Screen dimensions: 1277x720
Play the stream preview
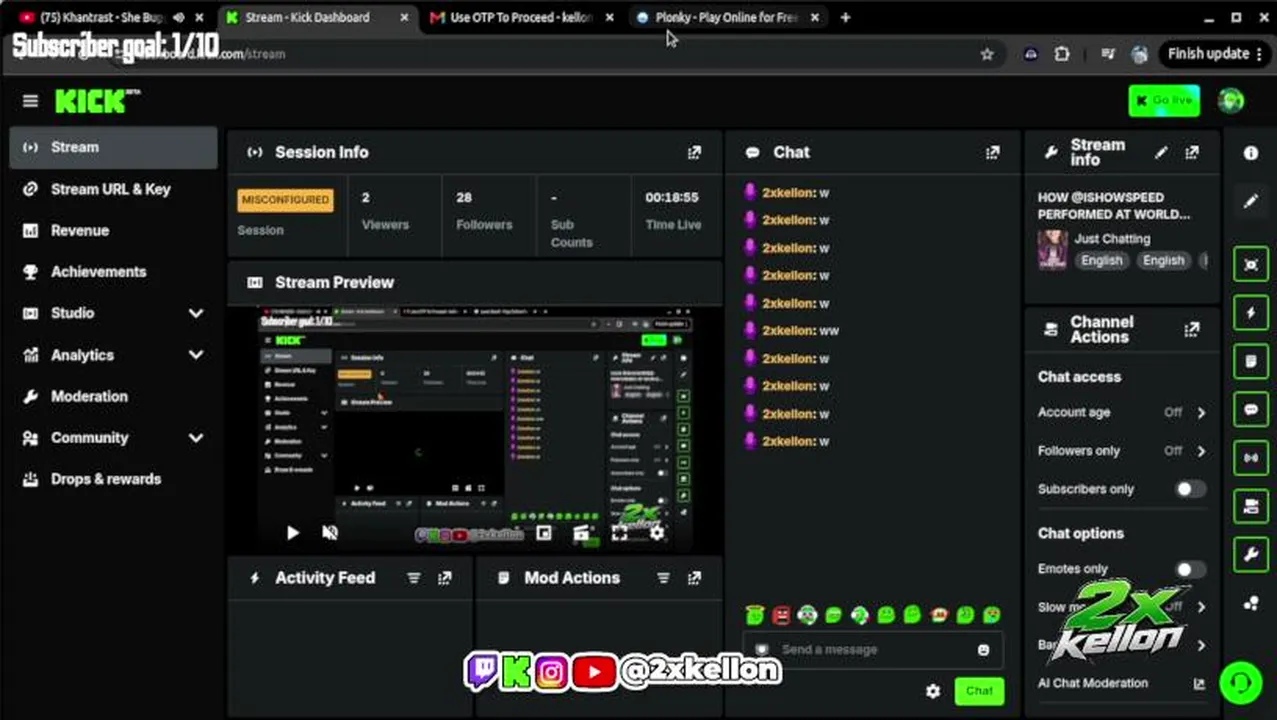(293, 533)
